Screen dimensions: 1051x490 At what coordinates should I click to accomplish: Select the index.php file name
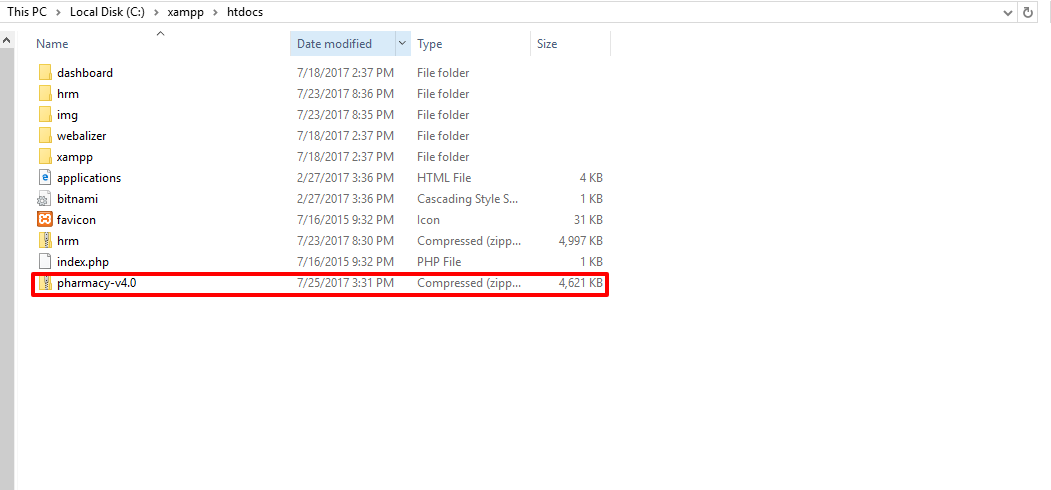(x=83, y=262)
